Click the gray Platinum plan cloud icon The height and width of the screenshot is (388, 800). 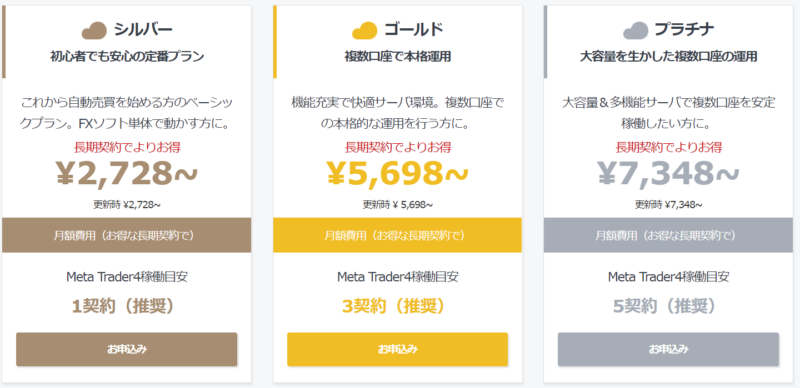(636, 31)
